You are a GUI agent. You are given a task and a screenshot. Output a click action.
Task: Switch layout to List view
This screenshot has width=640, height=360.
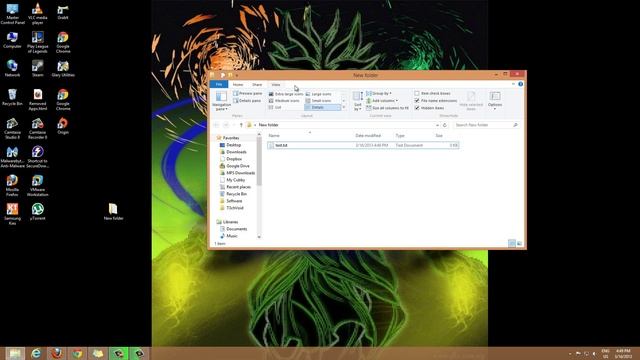pyautogui.click(x=275, y=107)
